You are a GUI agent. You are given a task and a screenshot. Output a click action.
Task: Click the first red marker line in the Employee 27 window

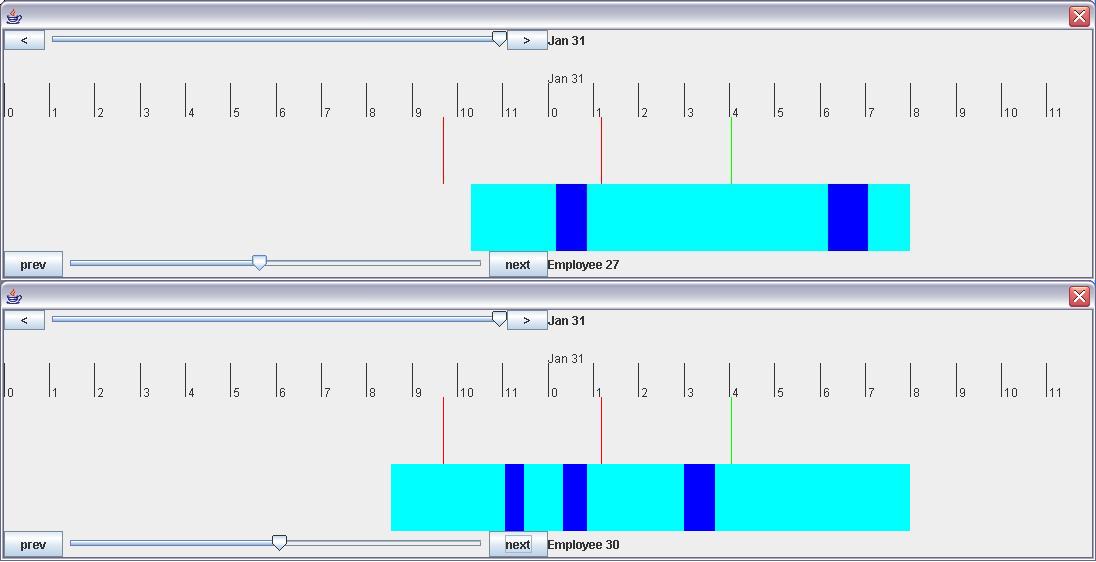click(443, 150)
